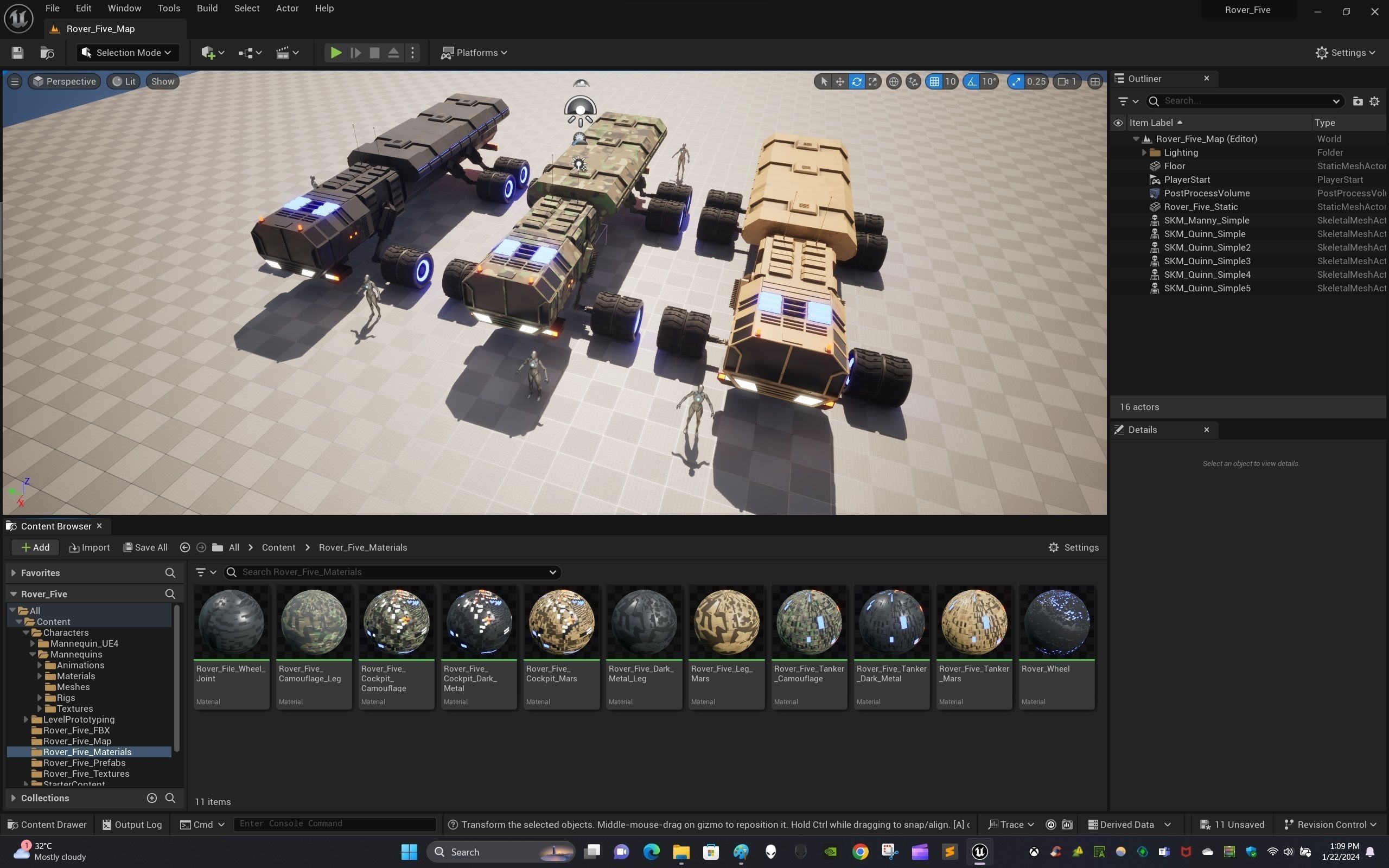Toggle world/local coordinate space globe icon

(893, 81)
